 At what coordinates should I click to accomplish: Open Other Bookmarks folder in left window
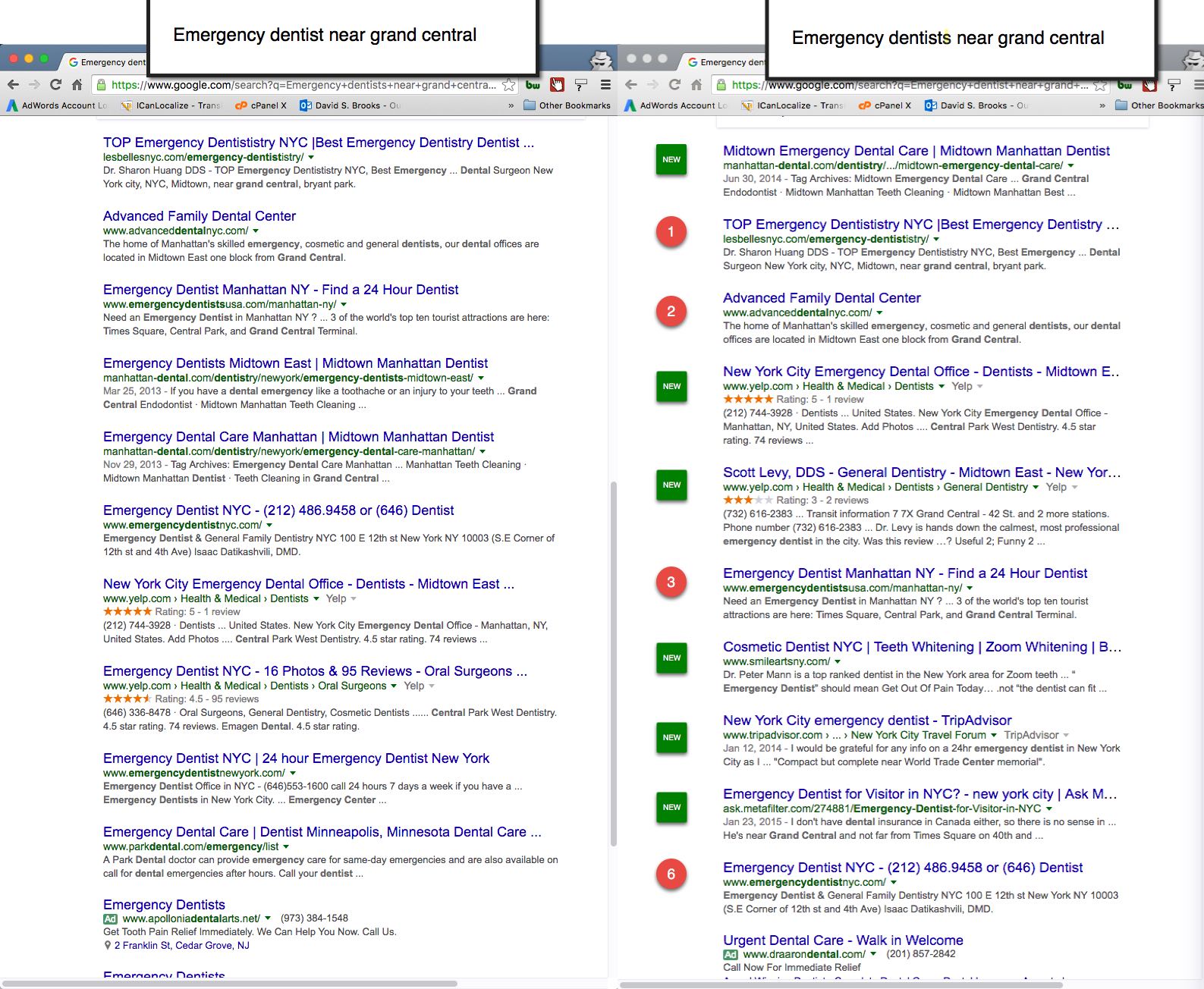567,105
